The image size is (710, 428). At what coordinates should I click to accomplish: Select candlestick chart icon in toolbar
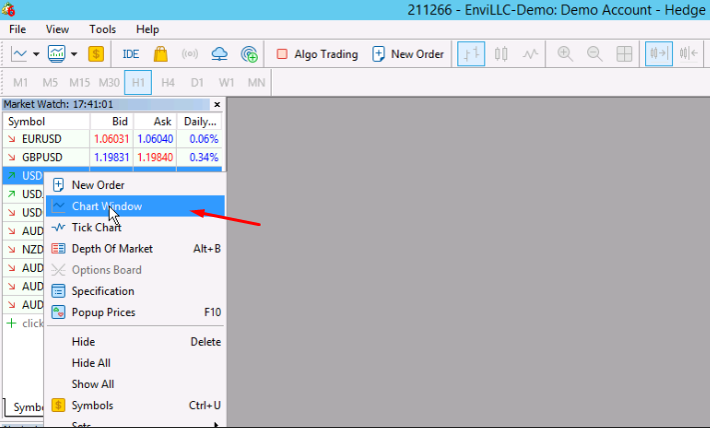(x=502, y=54)
